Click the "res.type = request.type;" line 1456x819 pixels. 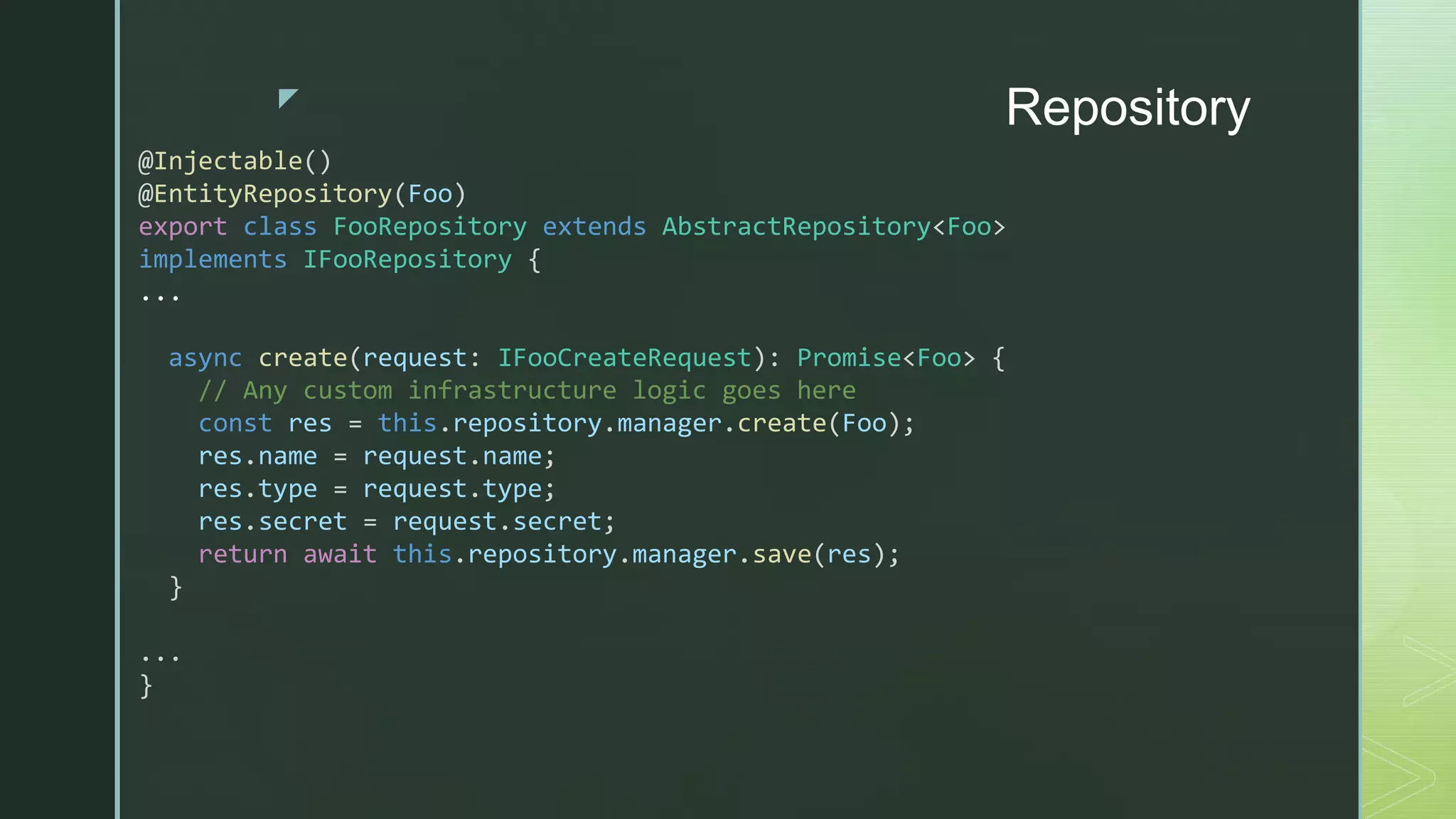point(376,489)
